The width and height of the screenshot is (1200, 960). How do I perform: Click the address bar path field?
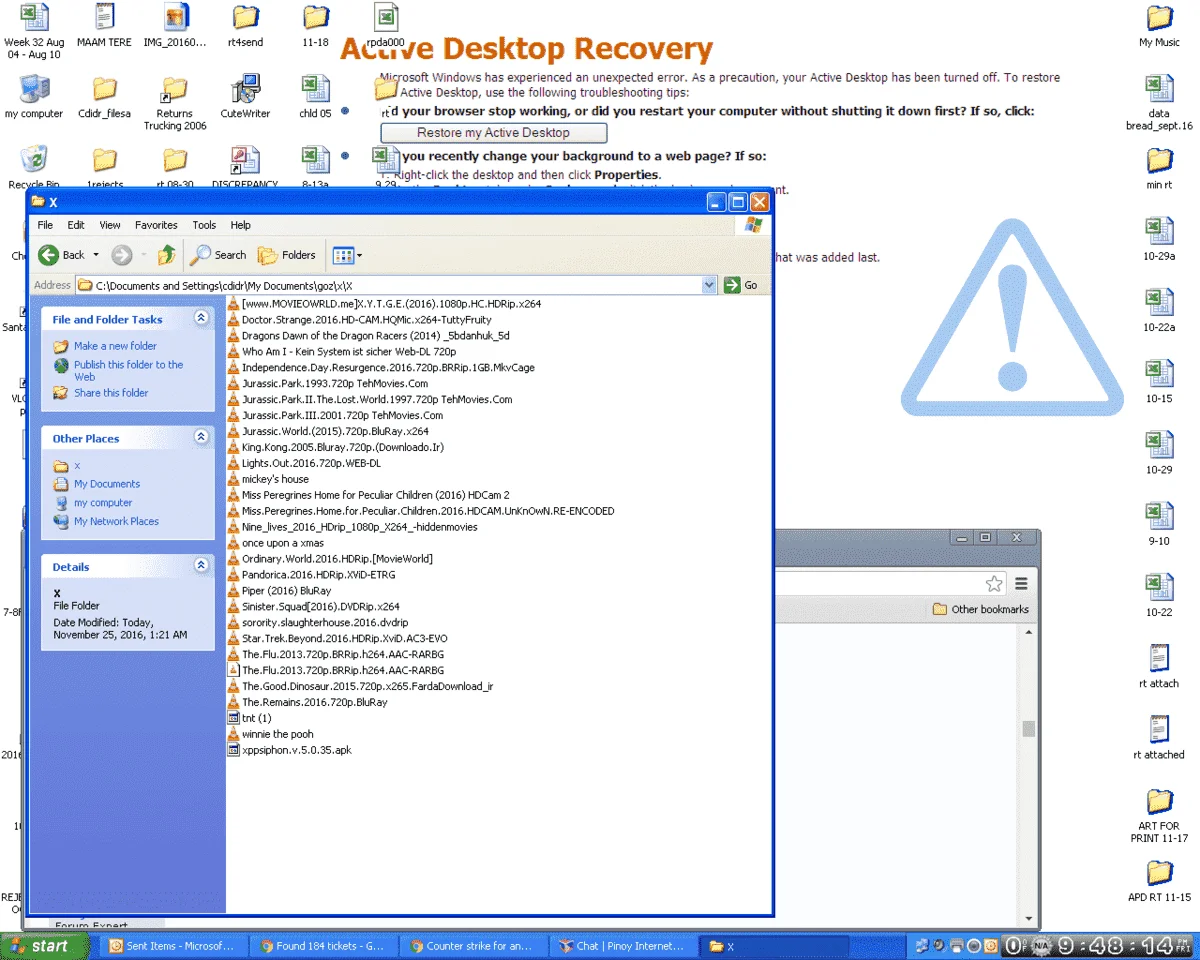click(389, 285)
